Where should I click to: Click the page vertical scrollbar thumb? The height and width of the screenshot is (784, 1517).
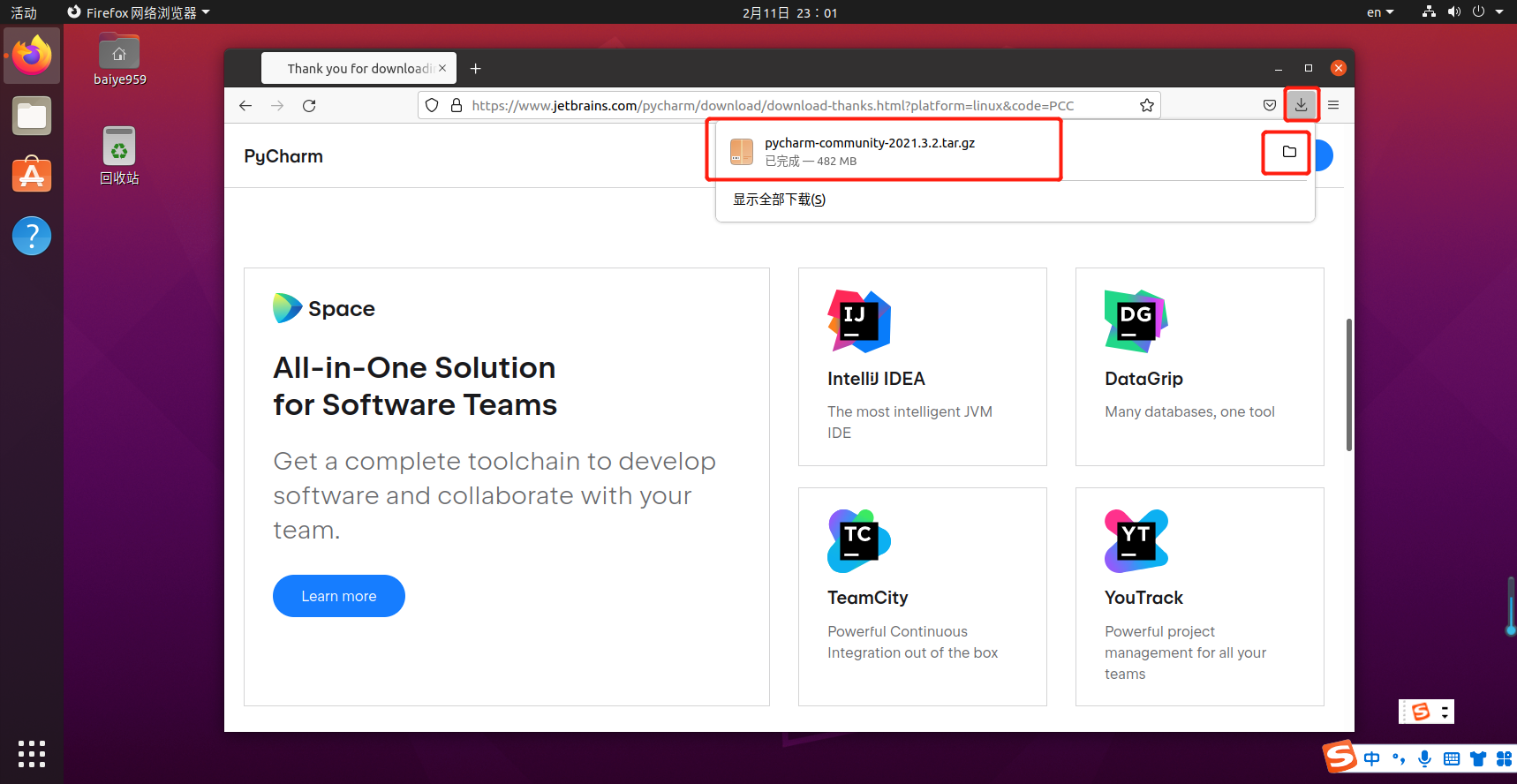[1348, 385]
